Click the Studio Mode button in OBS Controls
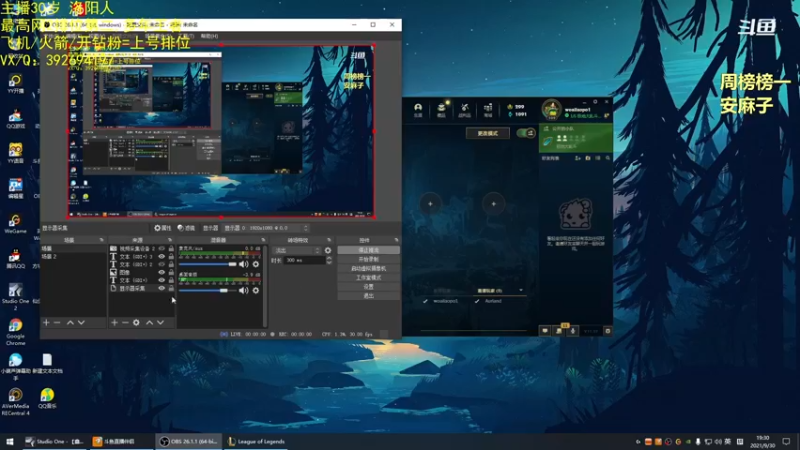The image size is (800, 450). [368, 278]
